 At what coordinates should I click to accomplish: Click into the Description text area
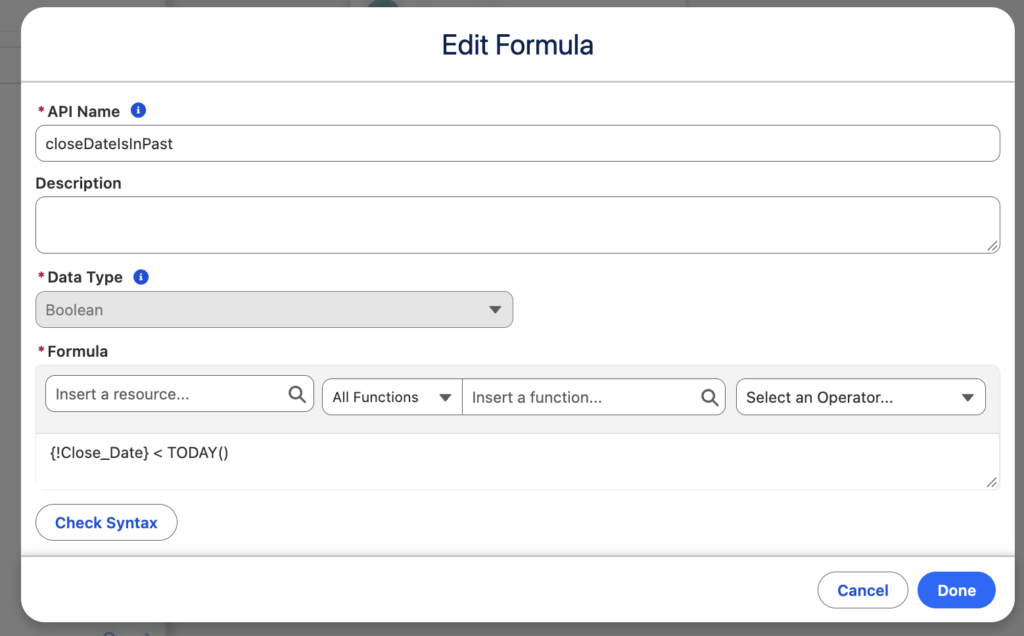[517, 225]
